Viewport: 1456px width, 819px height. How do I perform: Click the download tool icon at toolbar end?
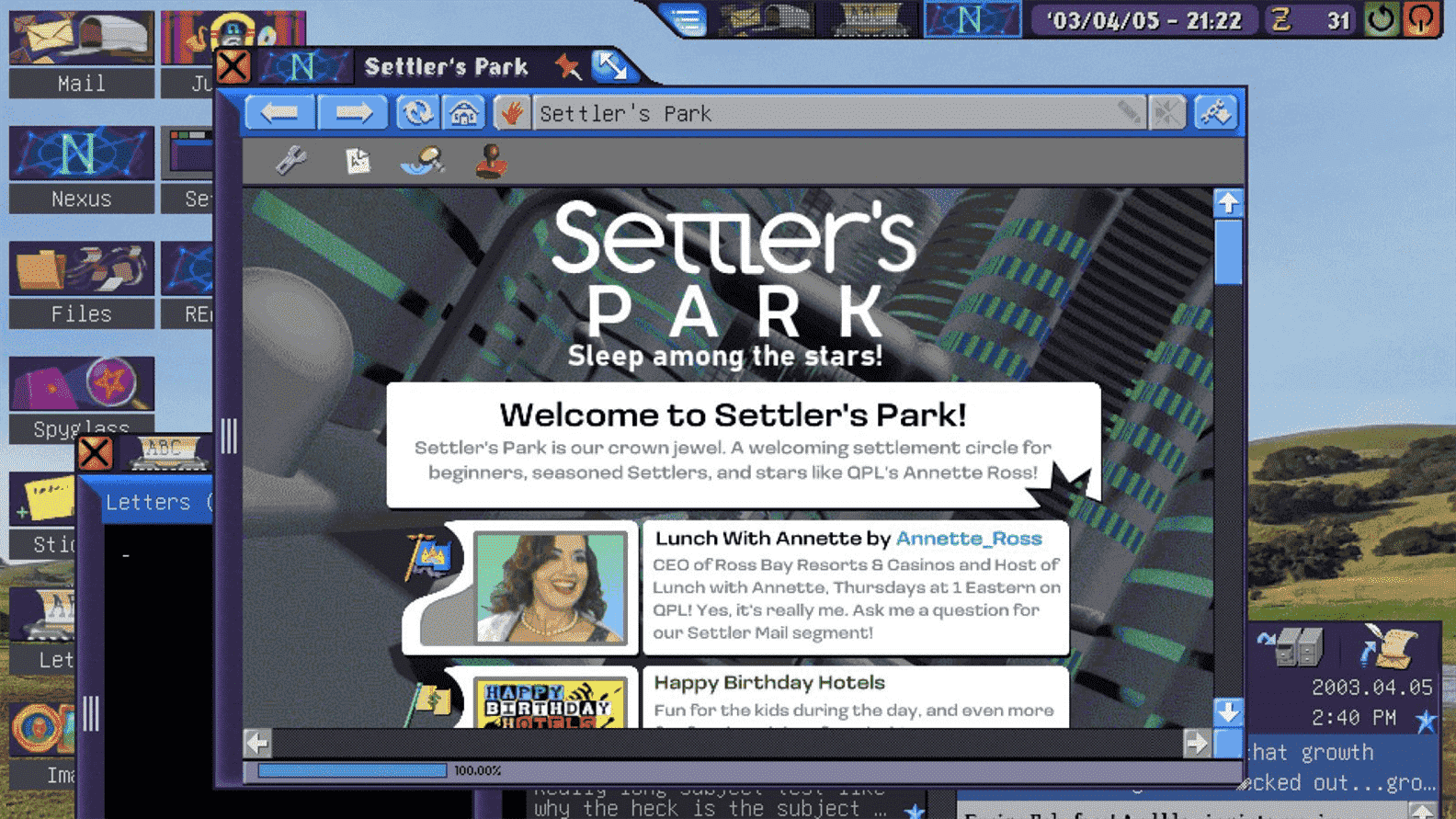1215,113
